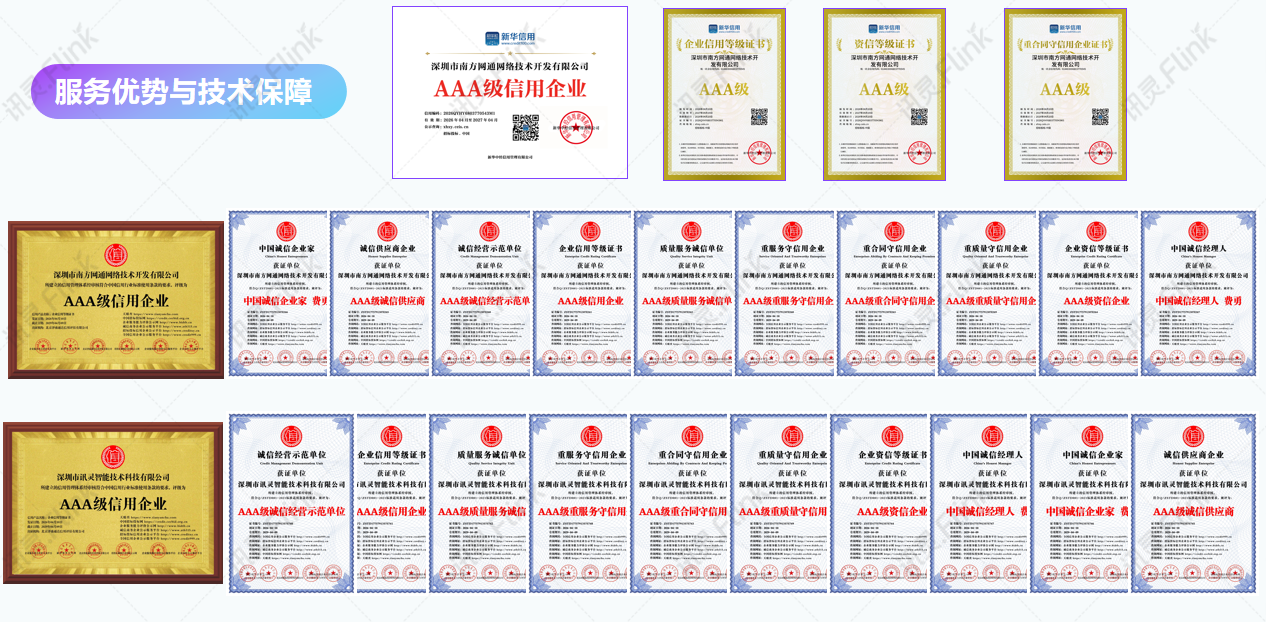Open 讯灵智能 企业资信等级证书 certificate
The height and width of the screenshot is (622, 1266).
tap(879, 503)
